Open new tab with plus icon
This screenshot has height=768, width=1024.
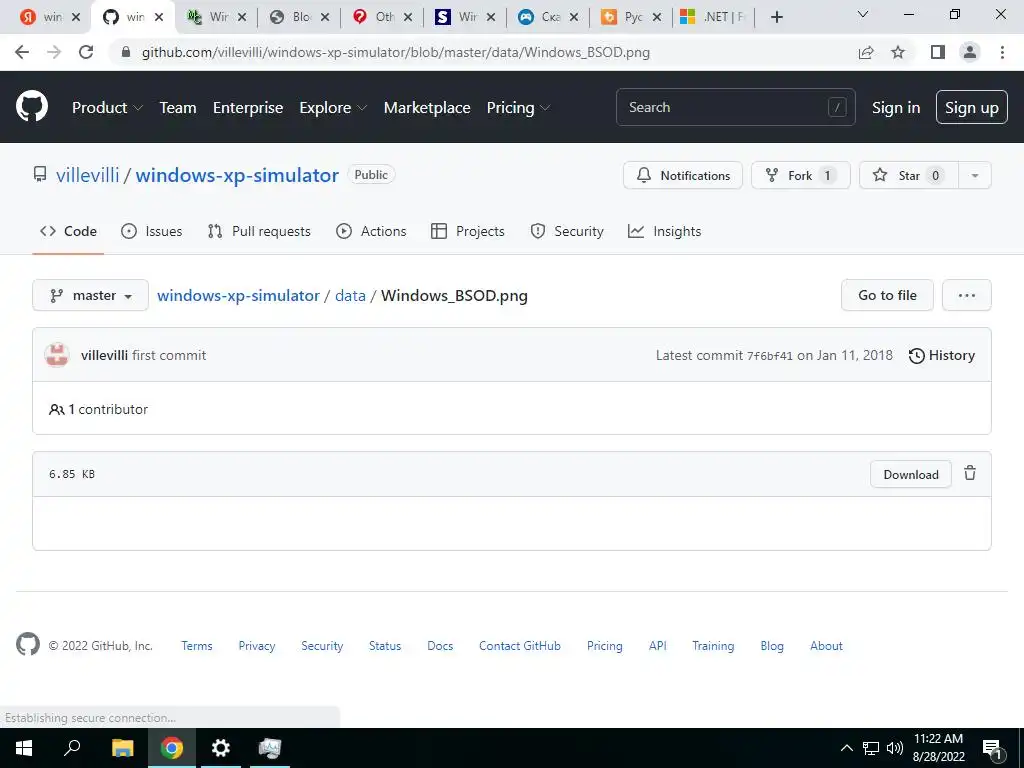776,17
